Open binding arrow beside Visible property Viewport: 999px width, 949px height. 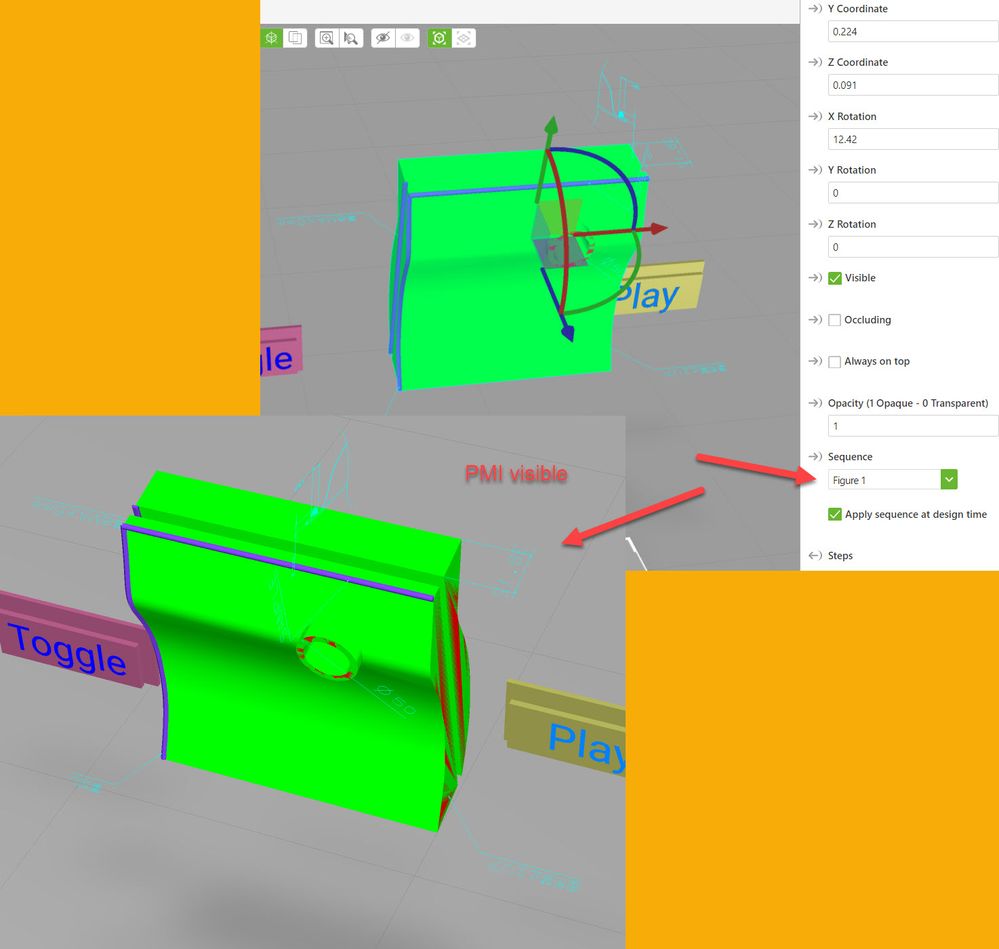(x=815, y=278)
